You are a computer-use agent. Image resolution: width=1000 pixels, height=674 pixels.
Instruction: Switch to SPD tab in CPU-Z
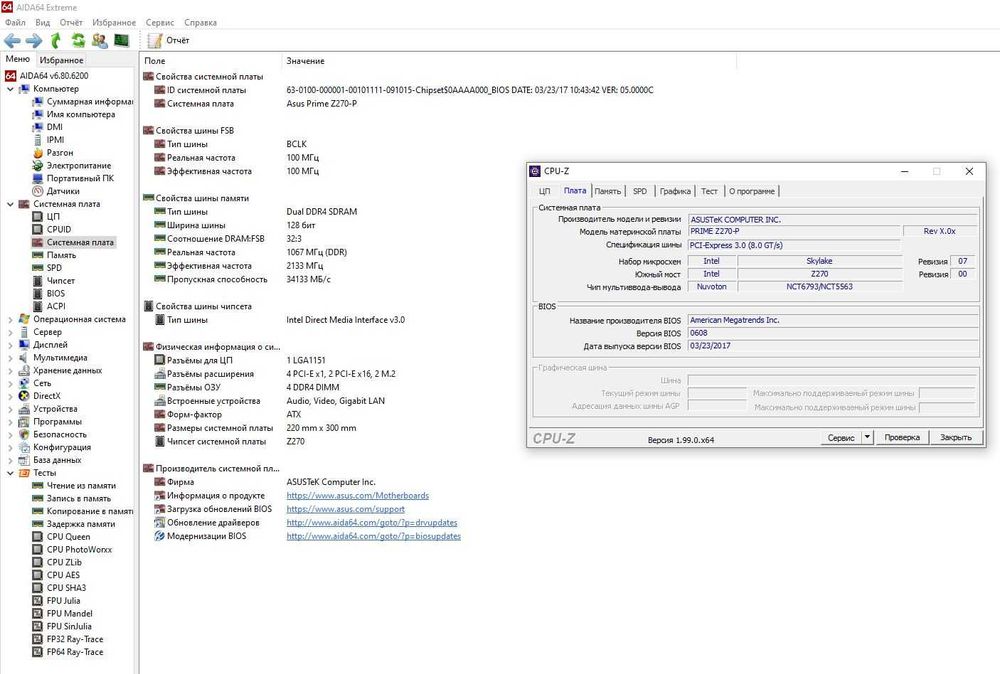(x=640, y=191)
